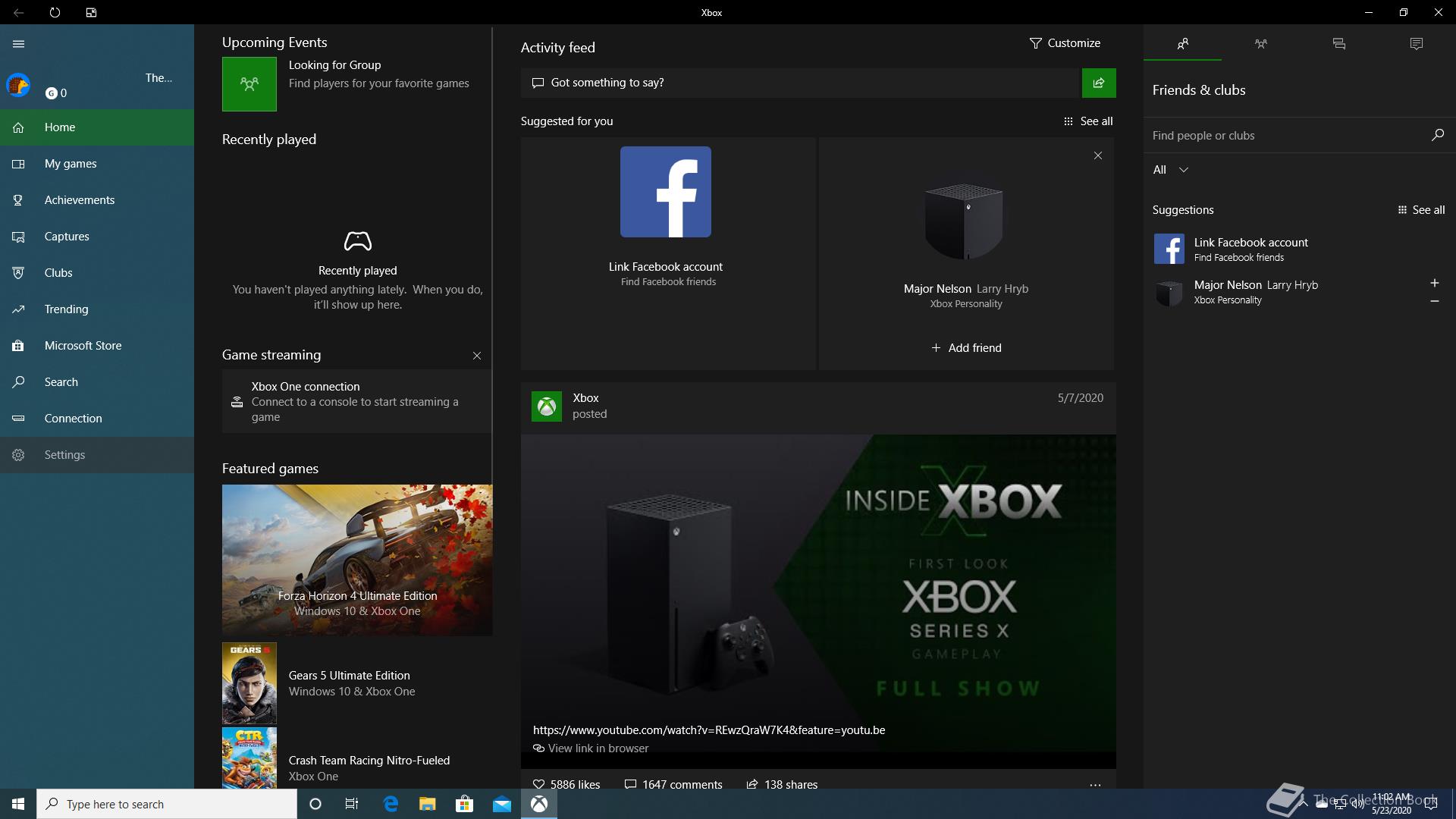Go to Home in sidebar
This screenshot has width=1456, height=819.
coord(97,127)
